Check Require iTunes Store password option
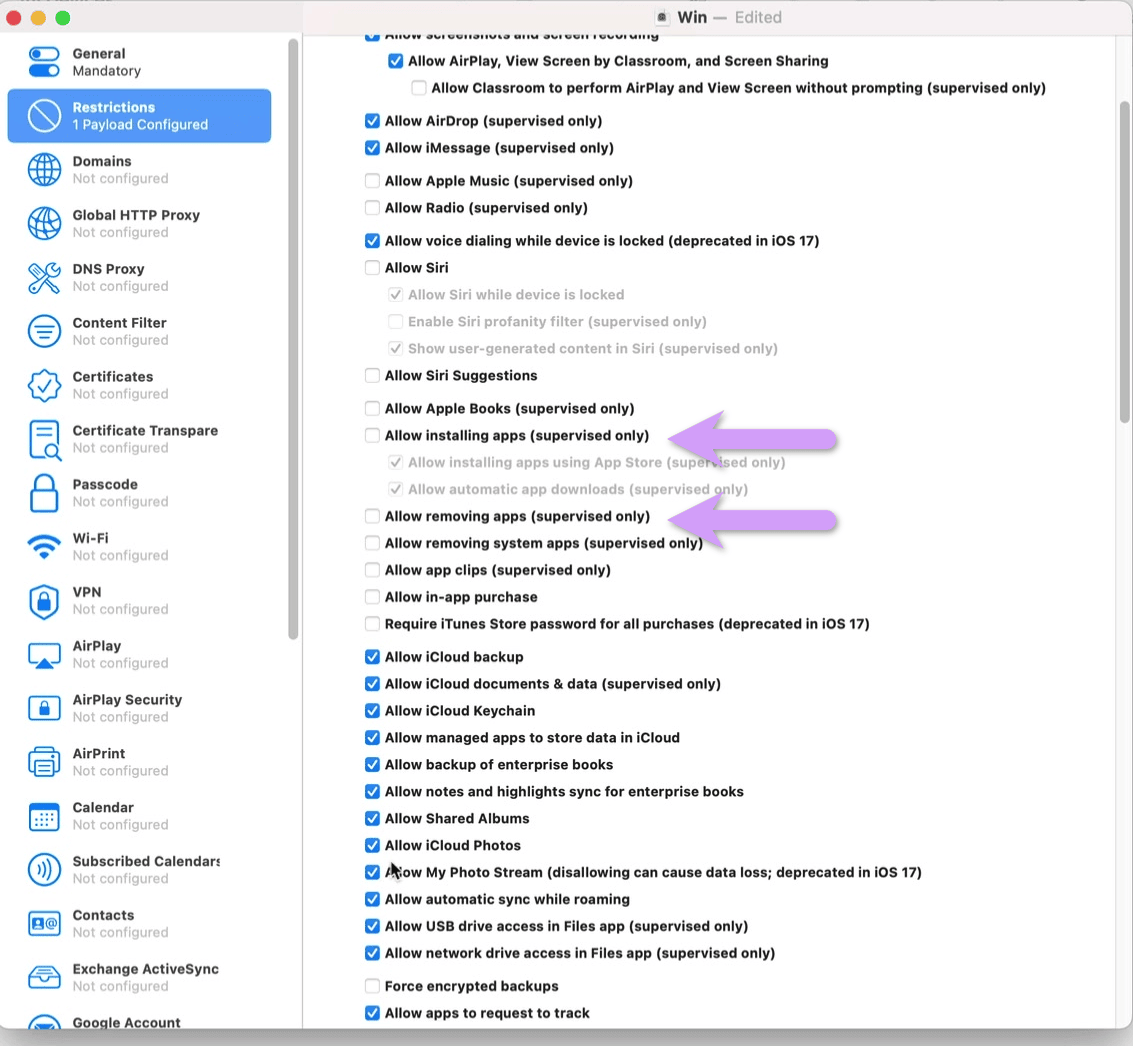The height and width of the screenshot is (1046, 1133). (x=372, y=623)
